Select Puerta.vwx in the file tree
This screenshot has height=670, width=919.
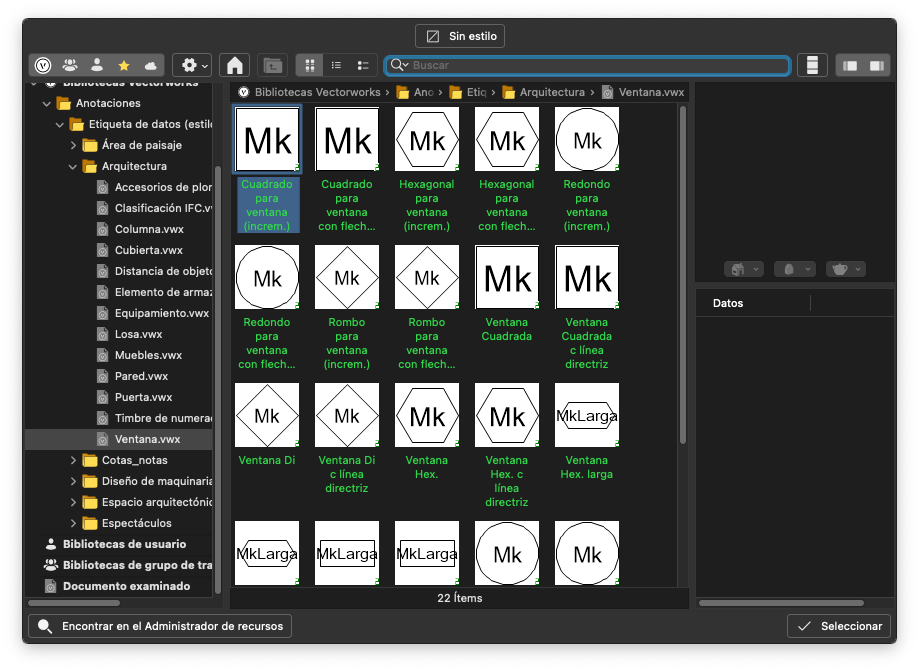[x=143, y=397]
